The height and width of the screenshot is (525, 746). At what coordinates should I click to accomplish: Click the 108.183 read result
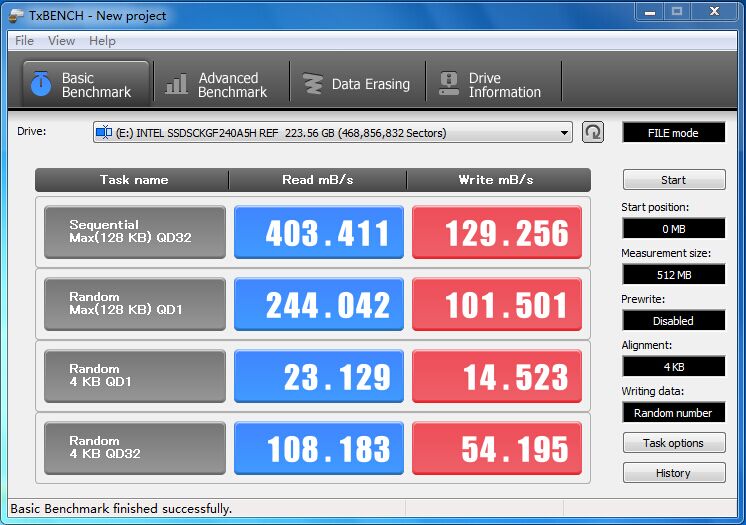(319, 448)
